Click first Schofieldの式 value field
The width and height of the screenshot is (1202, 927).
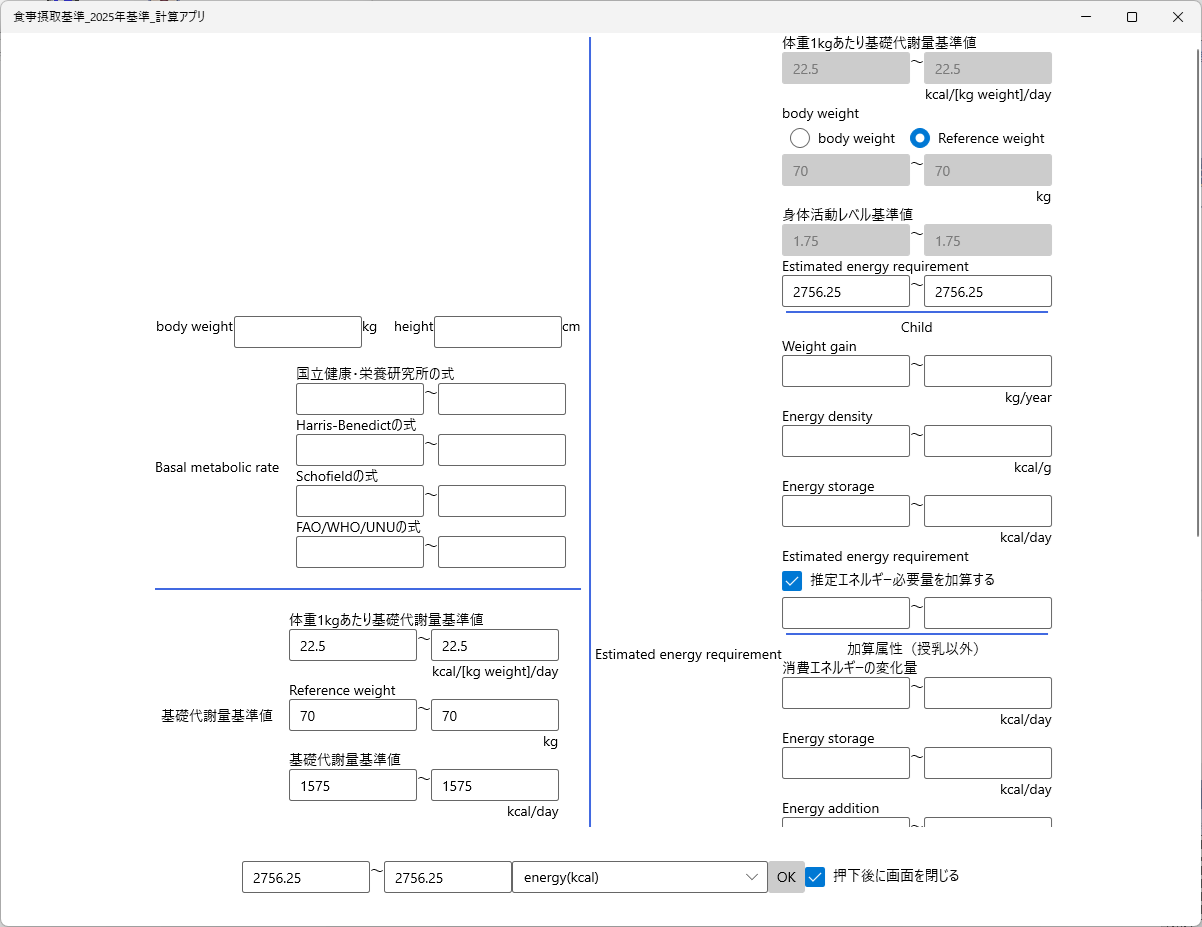click(x=360, y=501)
